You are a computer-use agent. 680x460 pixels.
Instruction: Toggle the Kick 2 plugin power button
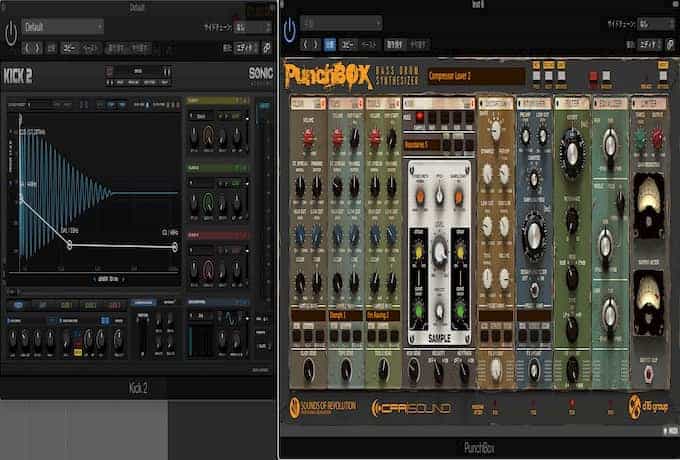point(11,33)
